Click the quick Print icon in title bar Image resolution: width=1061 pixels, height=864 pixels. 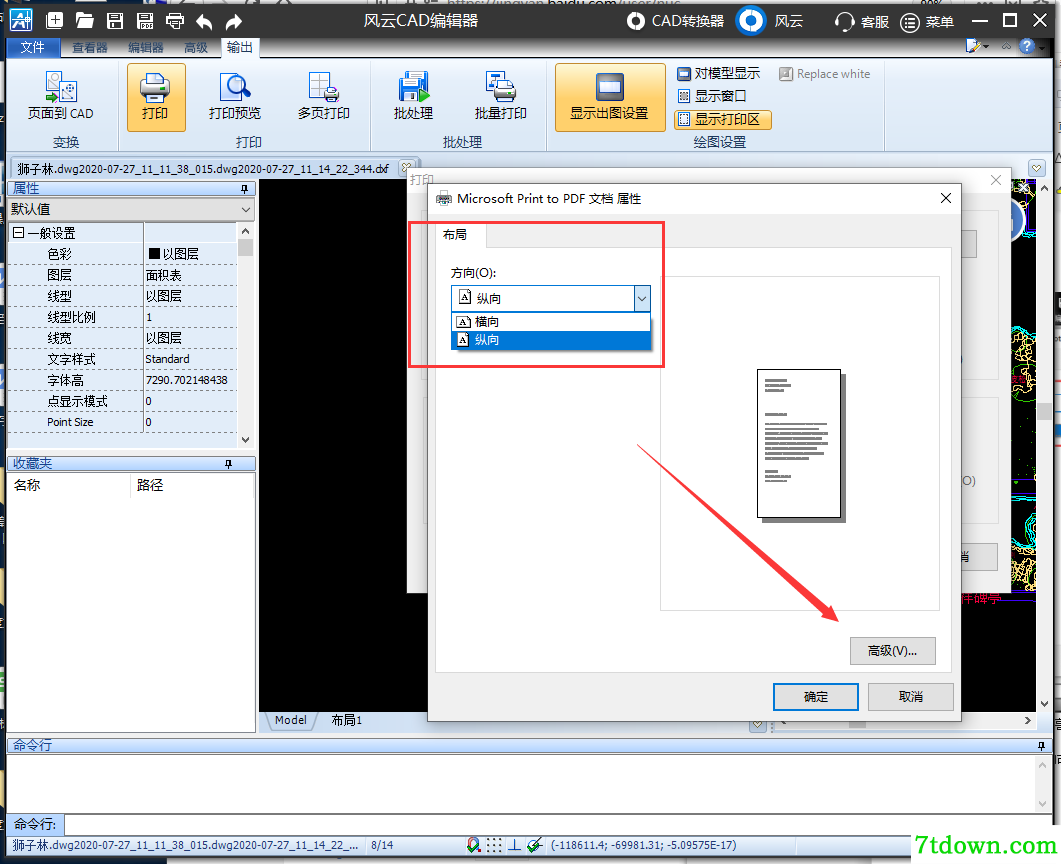pyautogui.click(x=175, y=20)
